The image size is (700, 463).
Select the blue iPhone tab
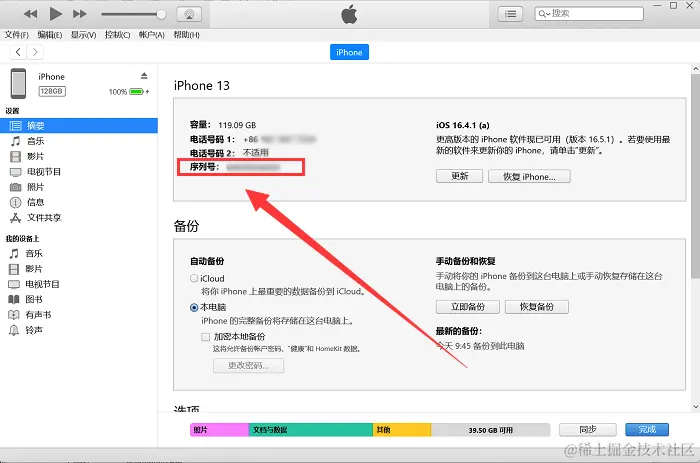click(349, 52)
